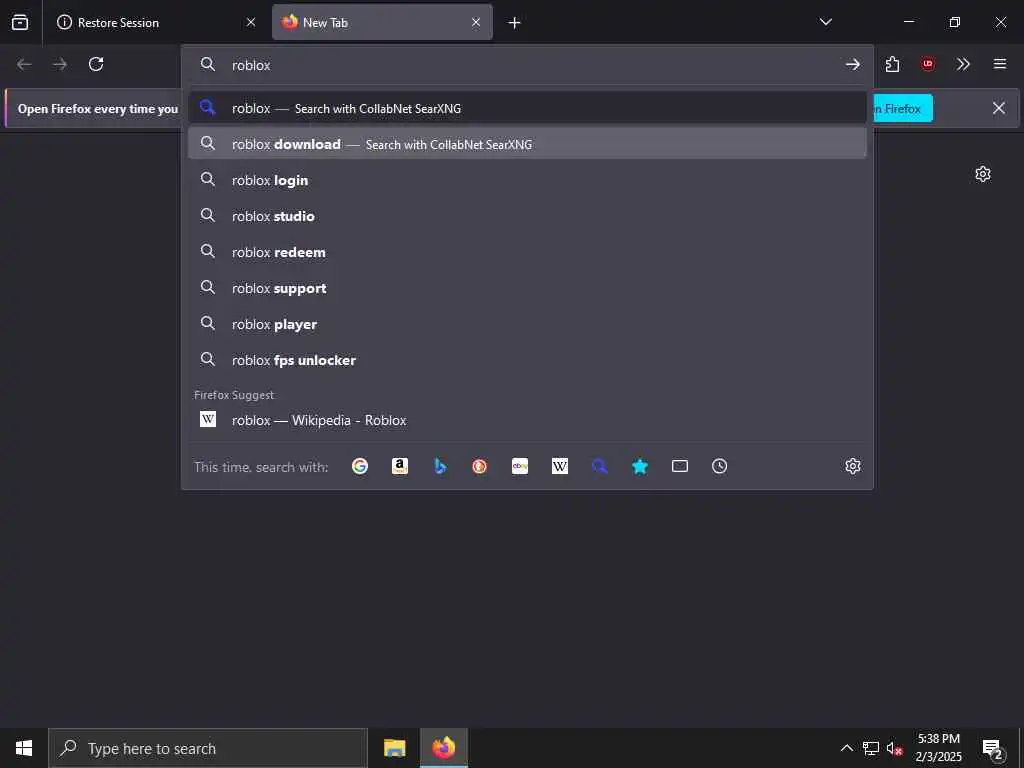The height and width of the screenshot is (768, 1024).
Task: Search bookmarks via the star icon
Action: (640, 466)
